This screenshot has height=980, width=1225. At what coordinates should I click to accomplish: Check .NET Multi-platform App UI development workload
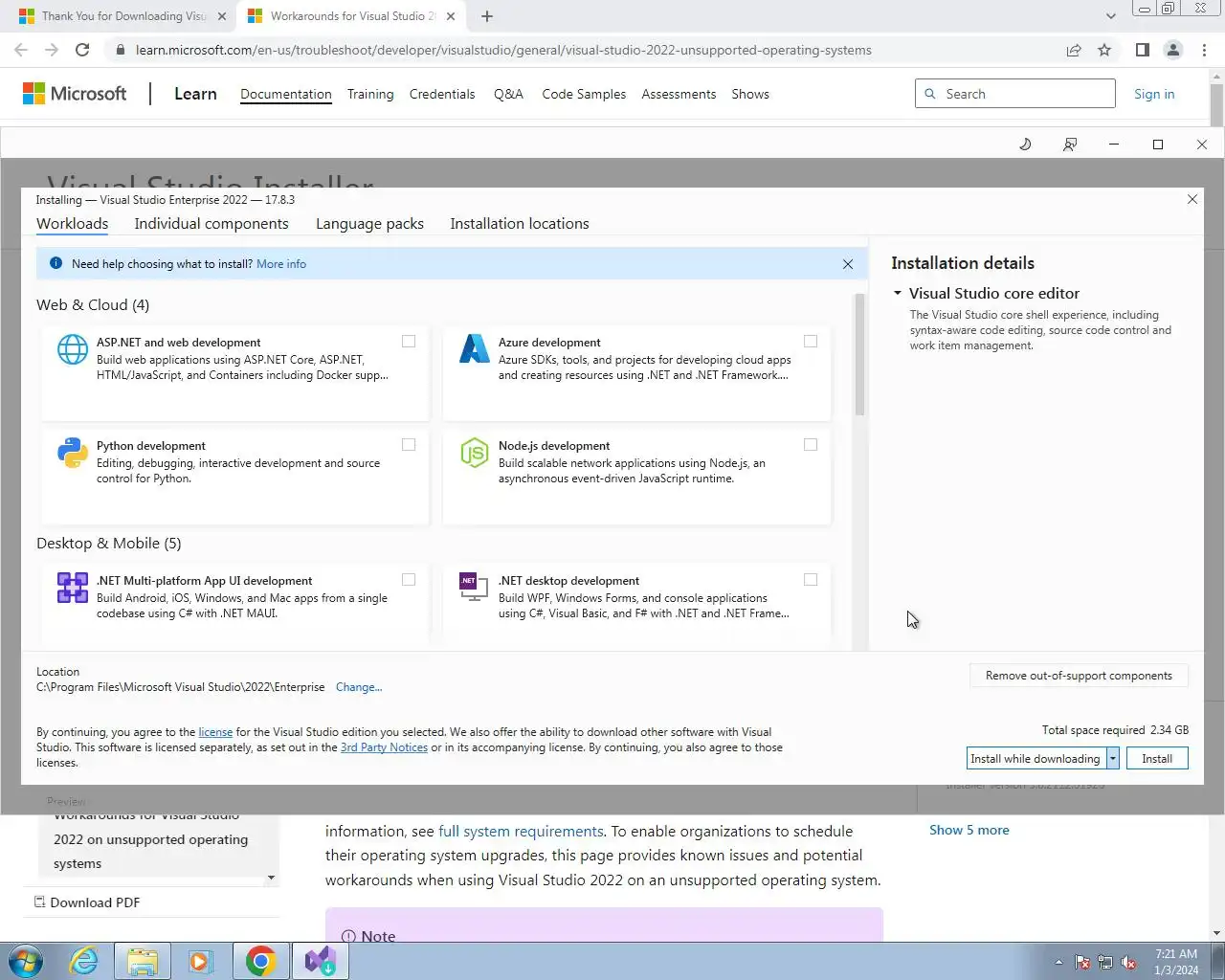409,580
